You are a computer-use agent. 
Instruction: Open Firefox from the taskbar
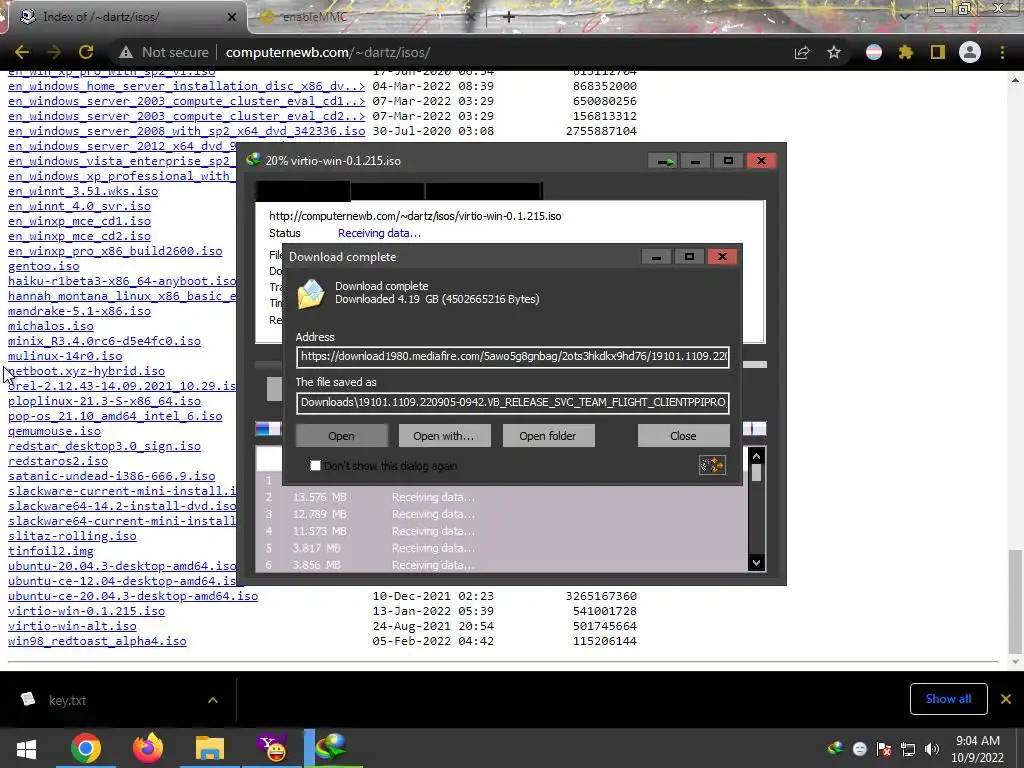[148, 748]
